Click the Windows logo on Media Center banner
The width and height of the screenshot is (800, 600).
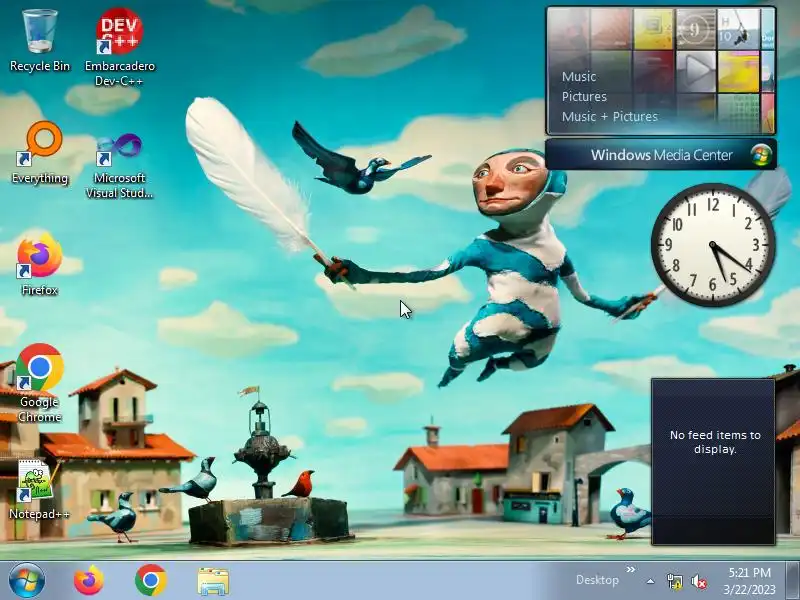(761, 155)
